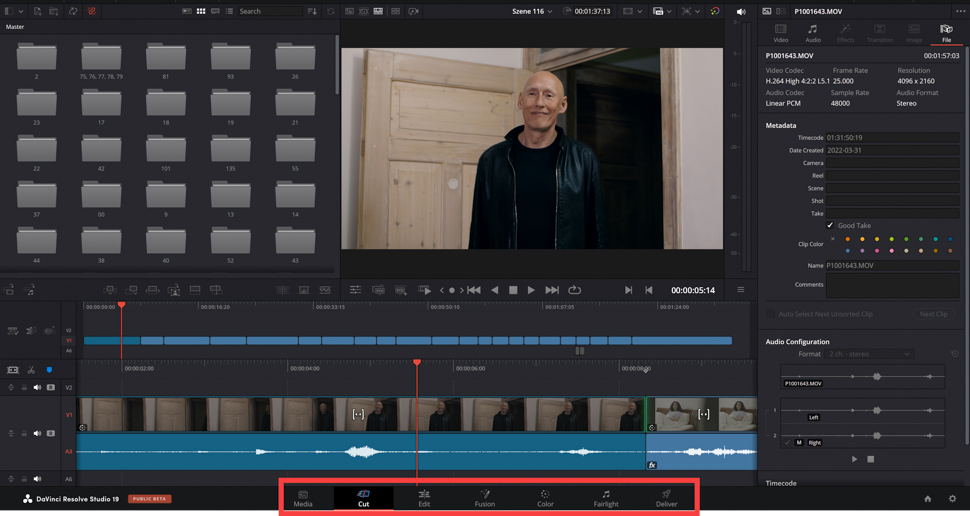Mute track V2 audio in timeline
The image size is (970, 516).
pos(37,387)
